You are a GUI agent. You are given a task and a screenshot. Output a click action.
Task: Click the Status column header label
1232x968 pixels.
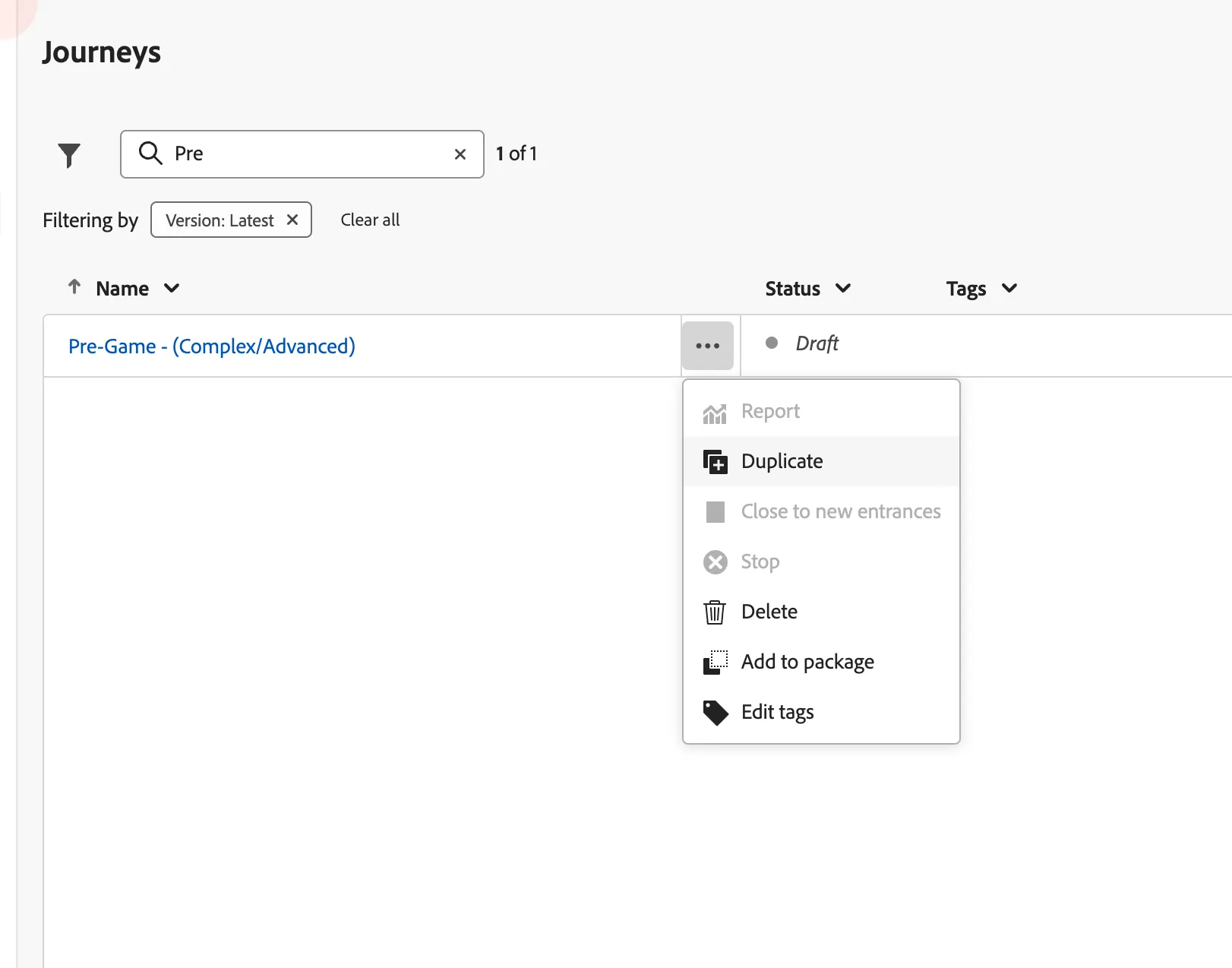pos(792,289)
